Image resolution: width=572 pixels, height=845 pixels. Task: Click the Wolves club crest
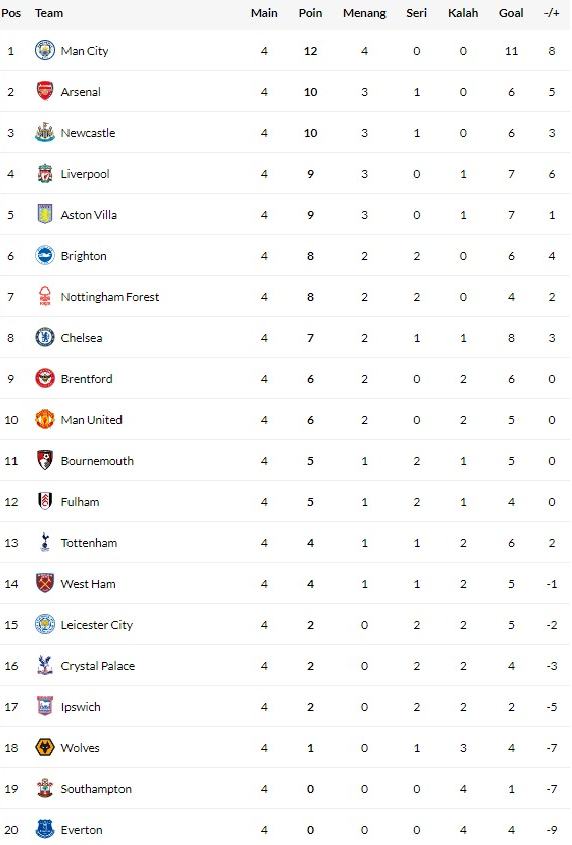pos(45,747)
